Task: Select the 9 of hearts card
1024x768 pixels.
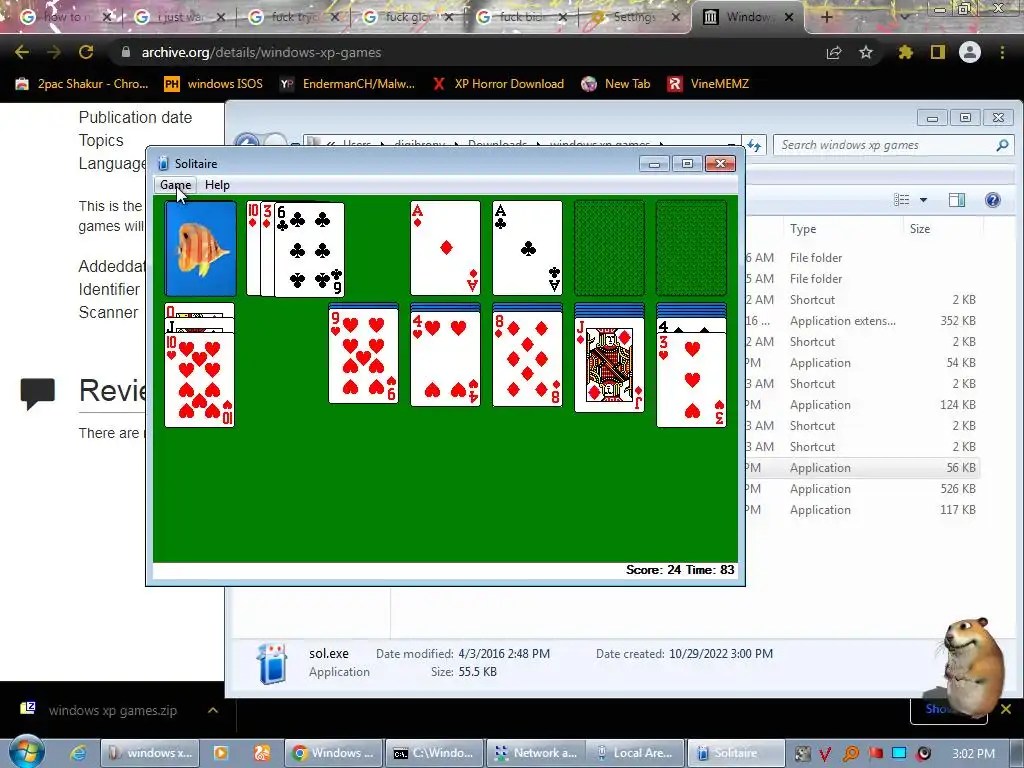Action: pos(363,357)
